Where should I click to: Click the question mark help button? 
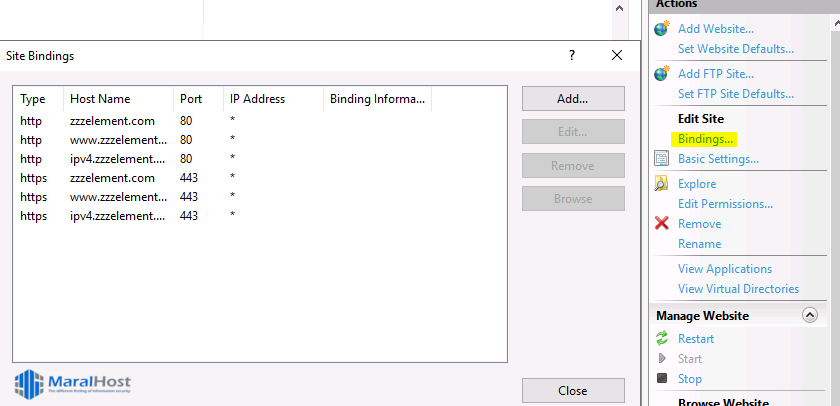click(572, 56)
